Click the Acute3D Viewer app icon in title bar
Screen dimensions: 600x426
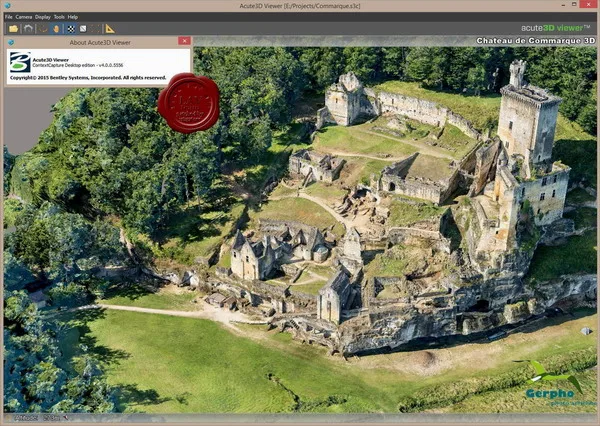pos(7,5)
